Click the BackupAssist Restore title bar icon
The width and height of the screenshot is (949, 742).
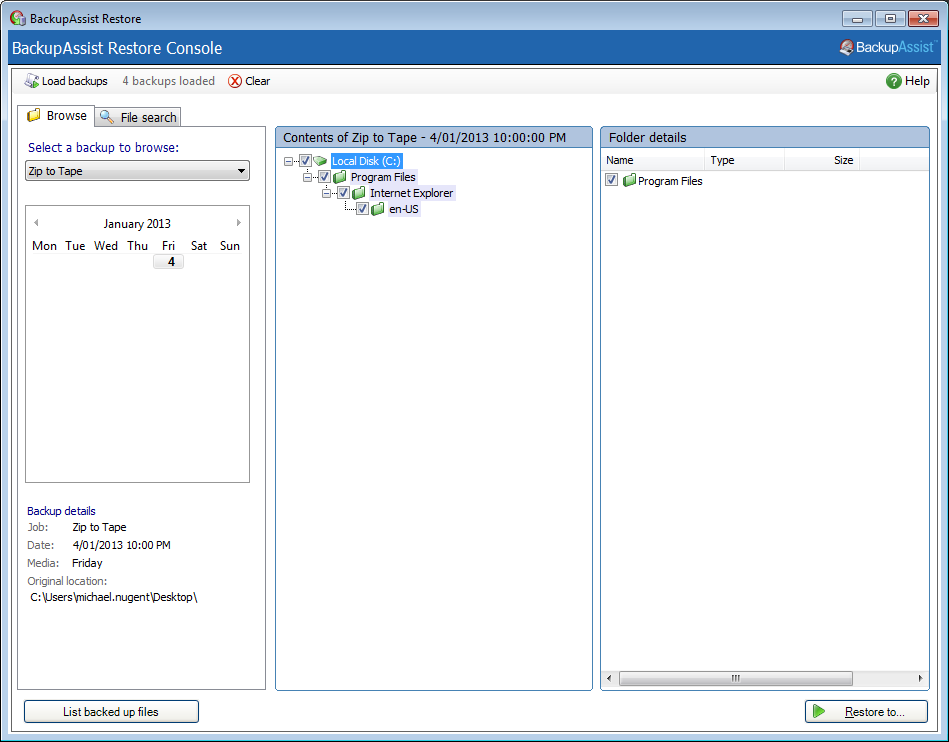18,18
